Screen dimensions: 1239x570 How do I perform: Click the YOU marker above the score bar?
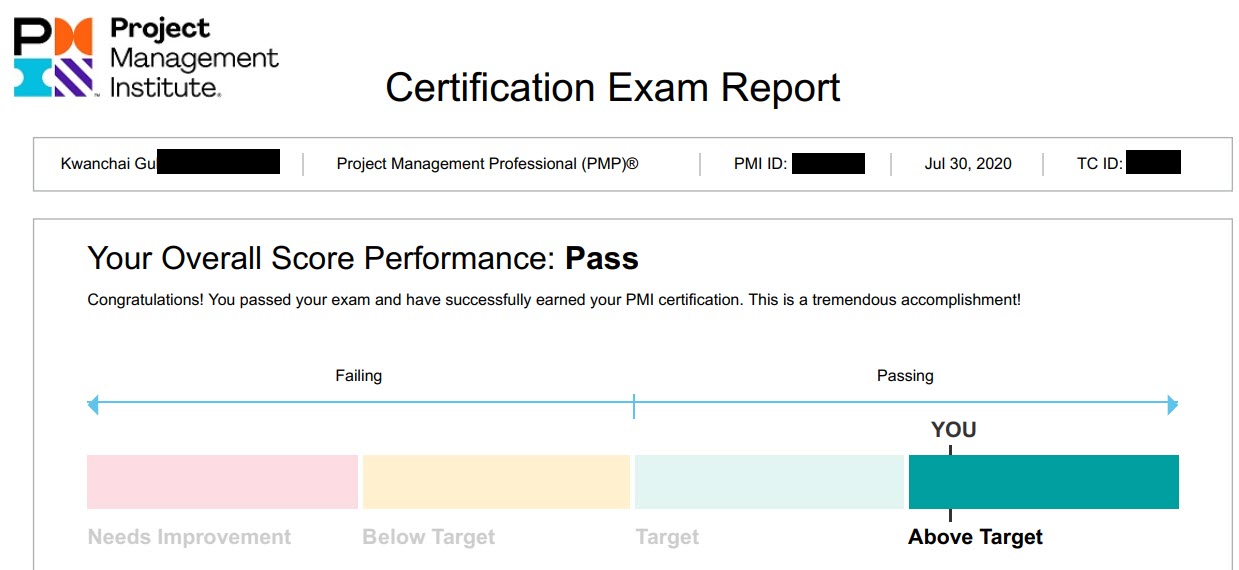[x=953, y=430]
